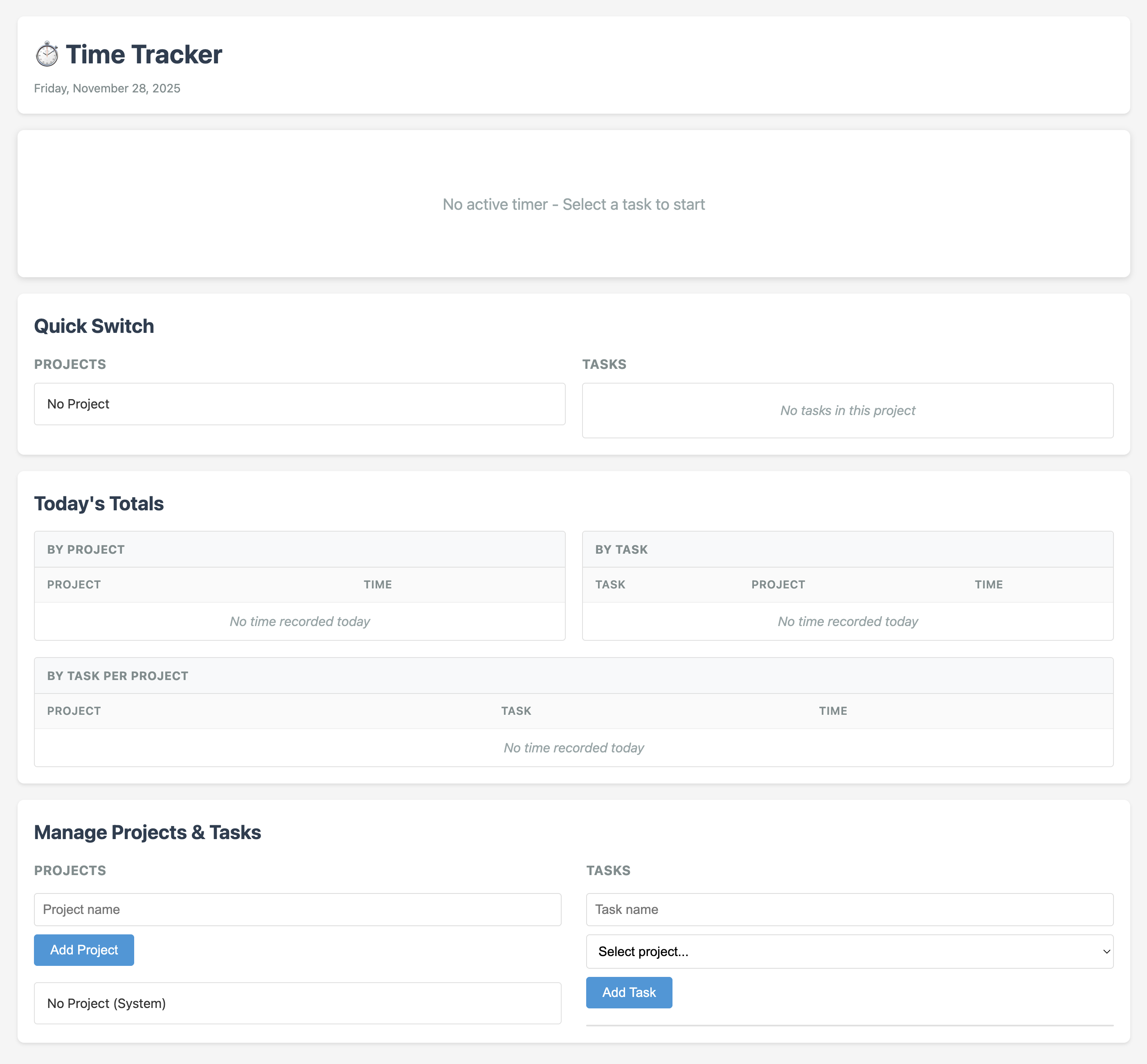Click the Task name input field

point(849,909)
